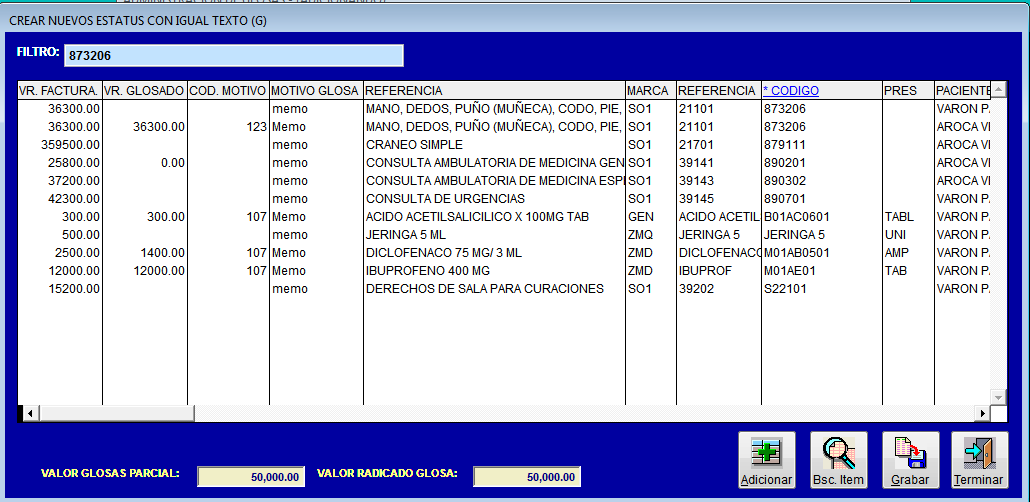Select the DICLOFENACO 75 MG/ 3 ML cell
1030x502 pixels.
[494, 253]
